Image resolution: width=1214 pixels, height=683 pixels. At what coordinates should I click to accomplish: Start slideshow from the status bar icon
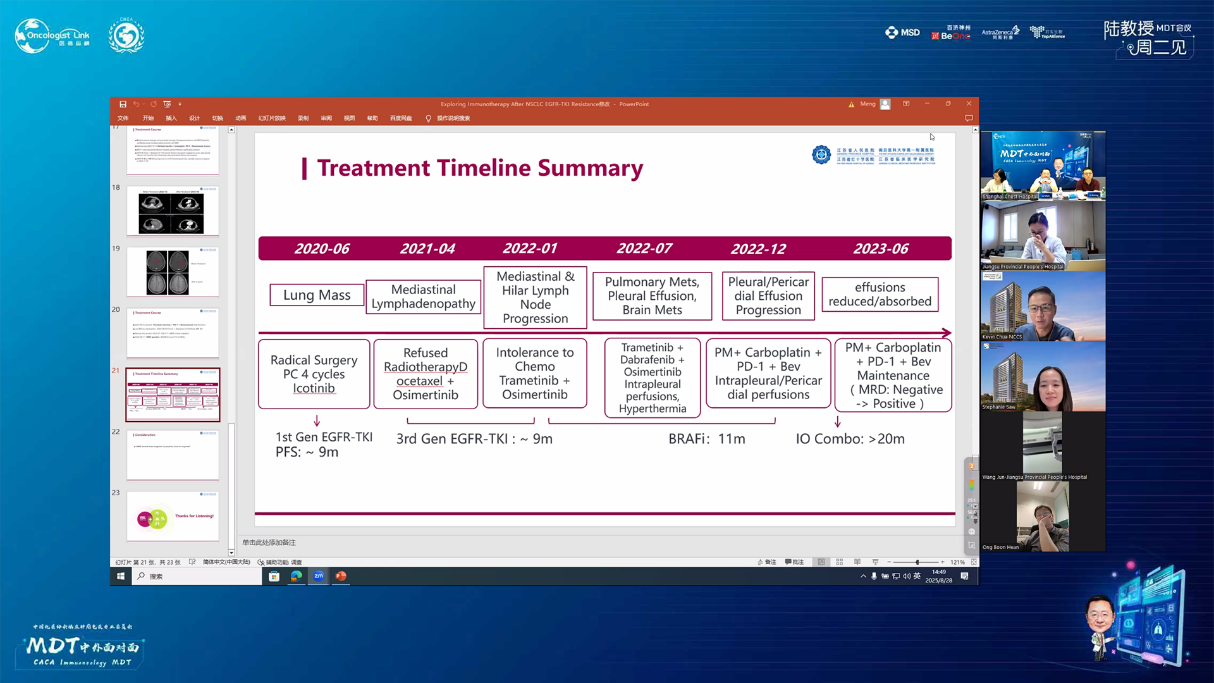click(875, 562)
